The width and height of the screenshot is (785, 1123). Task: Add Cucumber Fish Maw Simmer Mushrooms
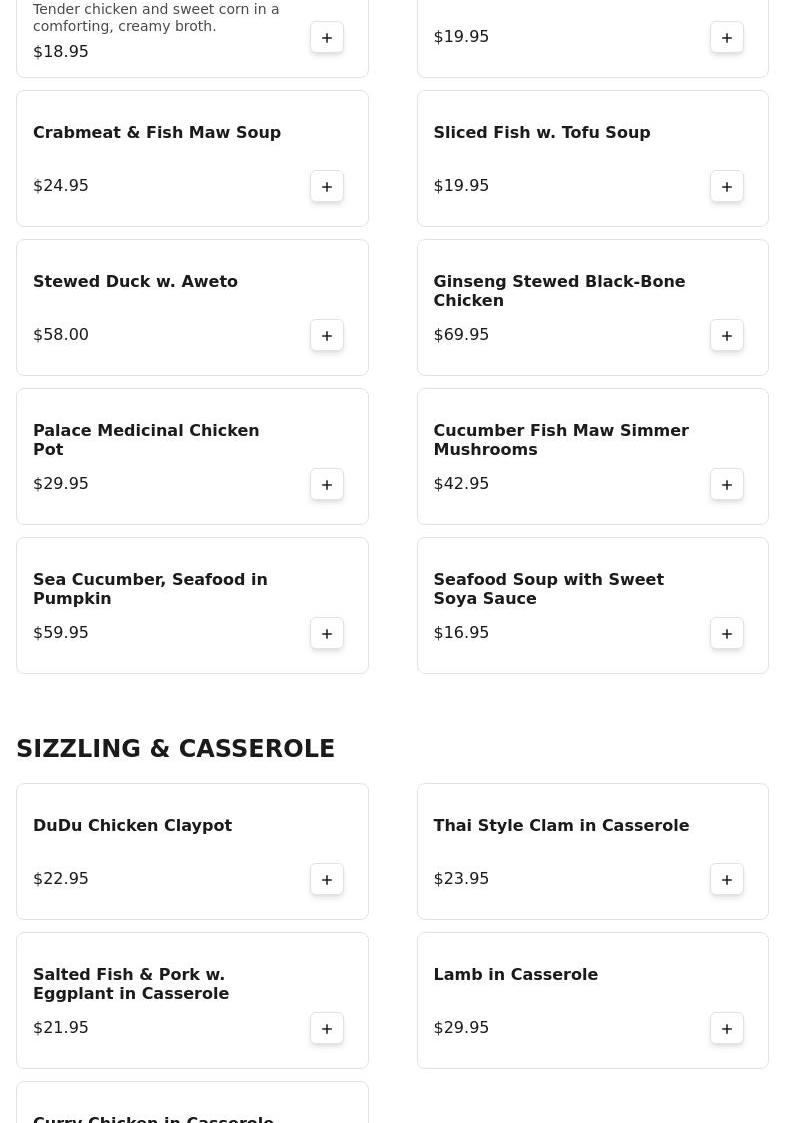pyautogui.click(x=727, y=484)
